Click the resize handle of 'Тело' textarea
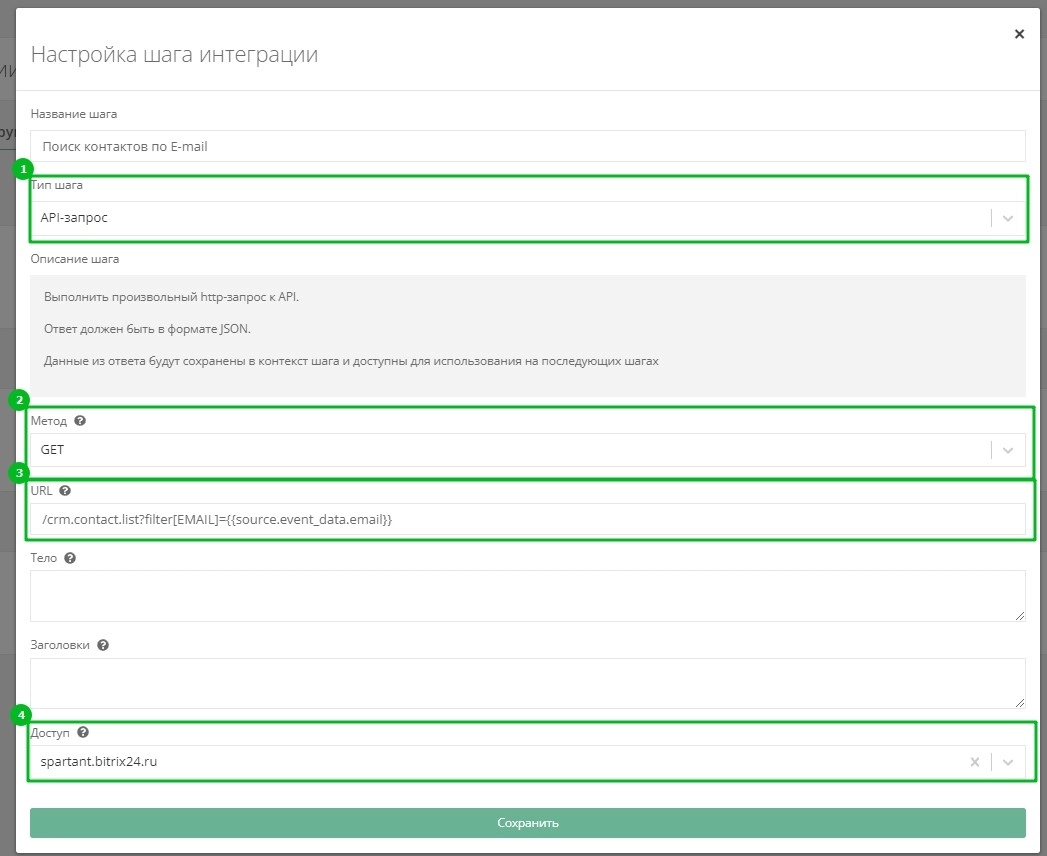The width and height of the screenshot is (1047, 856). [1020, 616]
